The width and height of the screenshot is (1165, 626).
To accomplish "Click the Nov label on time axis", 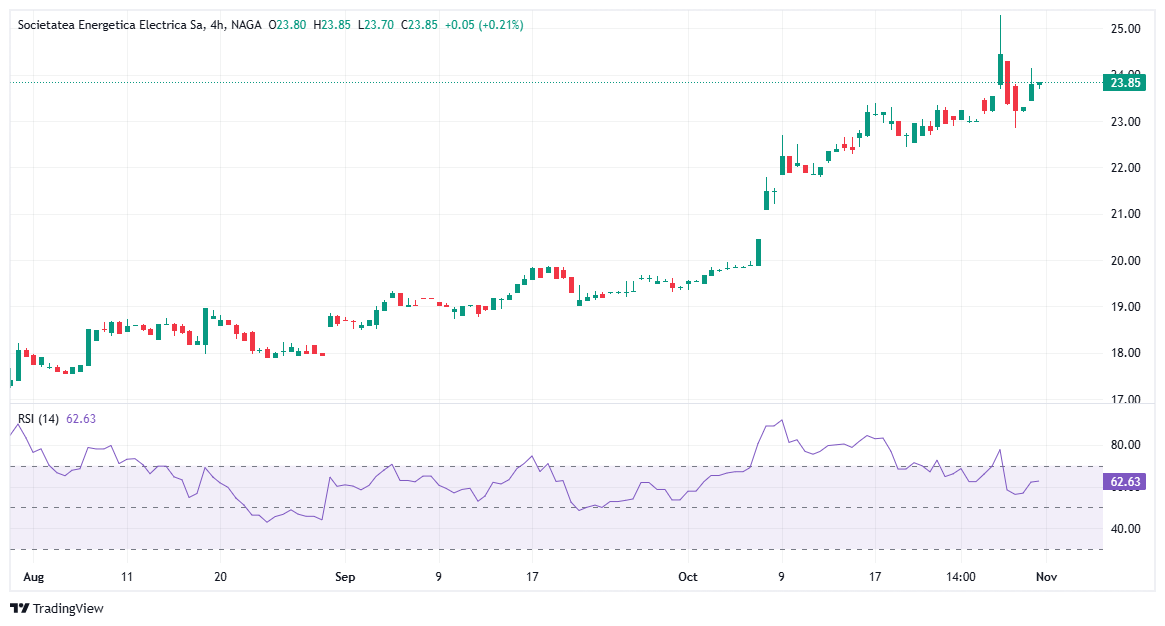I will 1046,577.
